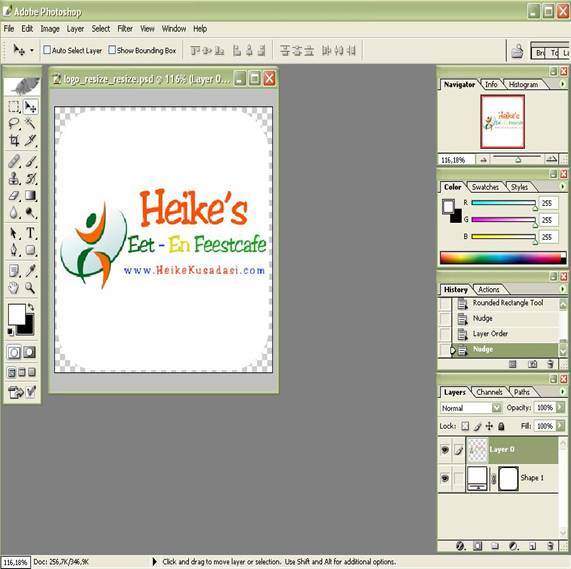
Task: Swap foreground and background colors
Action: click(x=31, y=307)
